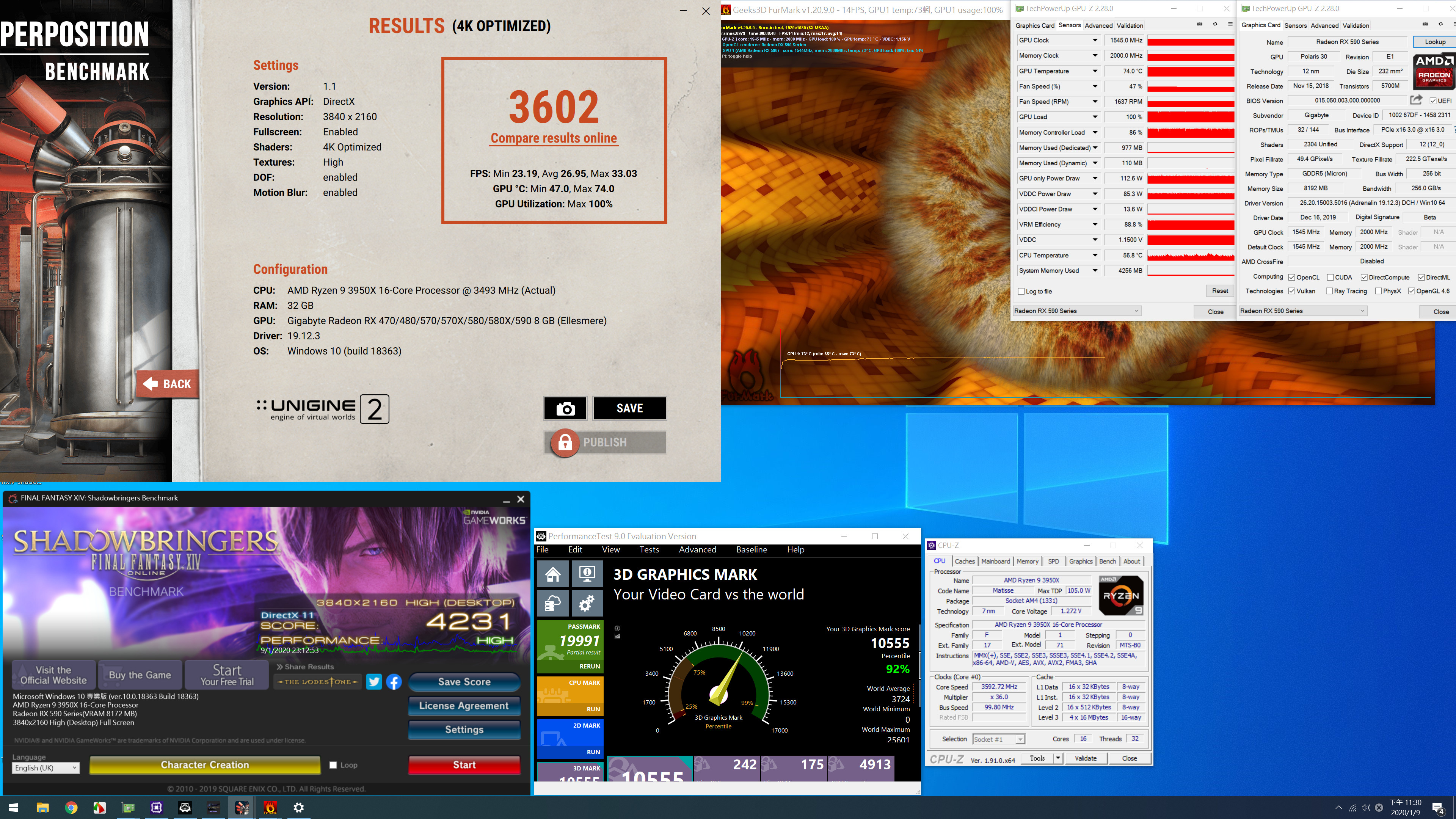Open the PerformanceTest gears settings icon
Screen dimensions: 1456x819
point(587,603)
